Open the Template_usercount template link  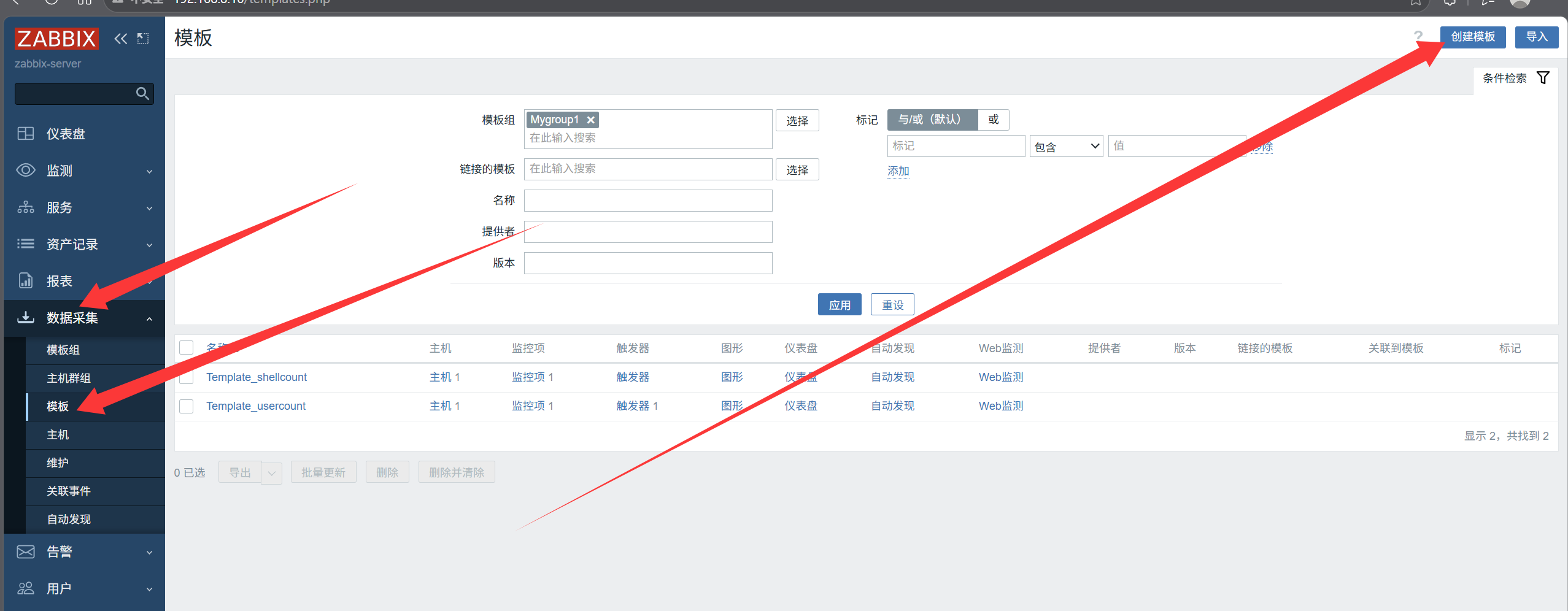(x=256, y=406)
